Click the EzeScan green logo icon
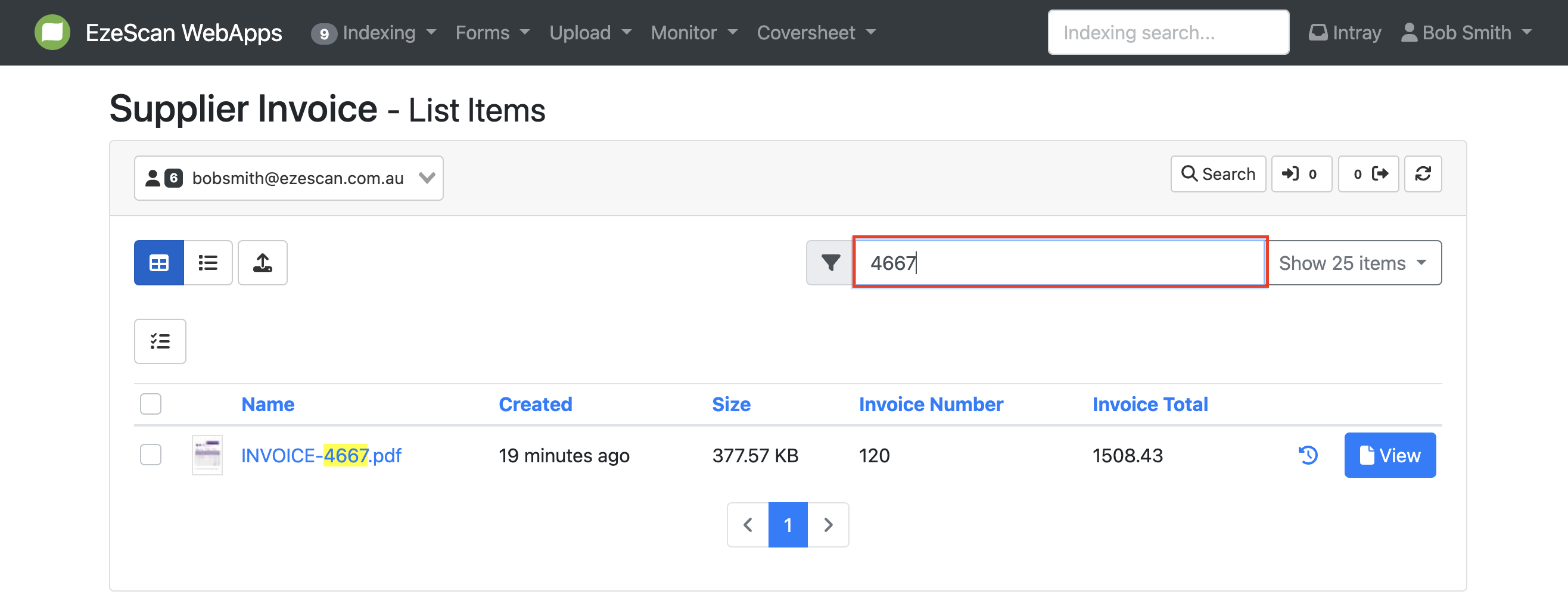 [52, 32]
